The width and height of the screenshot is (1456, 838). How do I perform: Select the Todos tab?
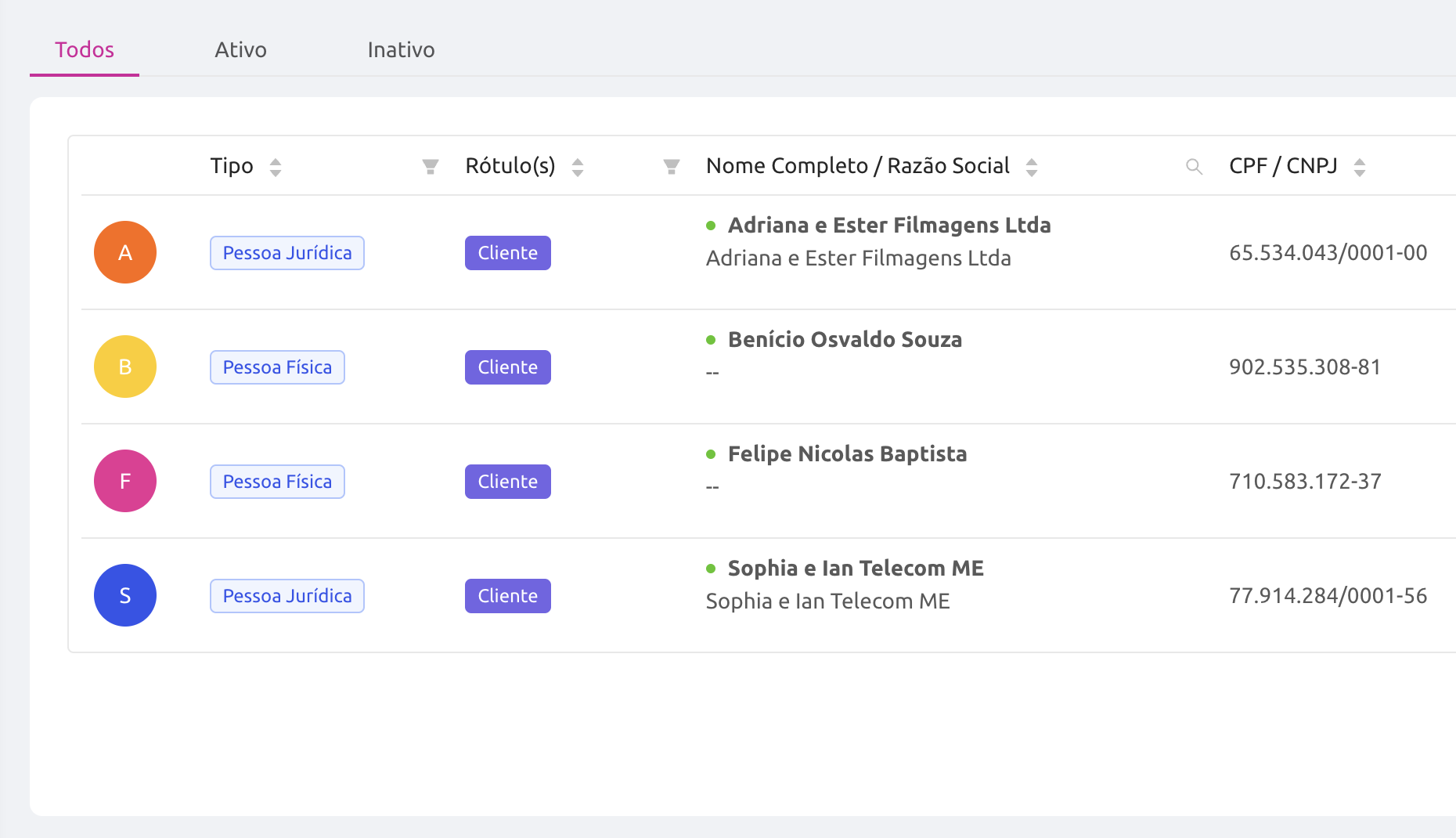pyautogui.click(x=85, y=50)
